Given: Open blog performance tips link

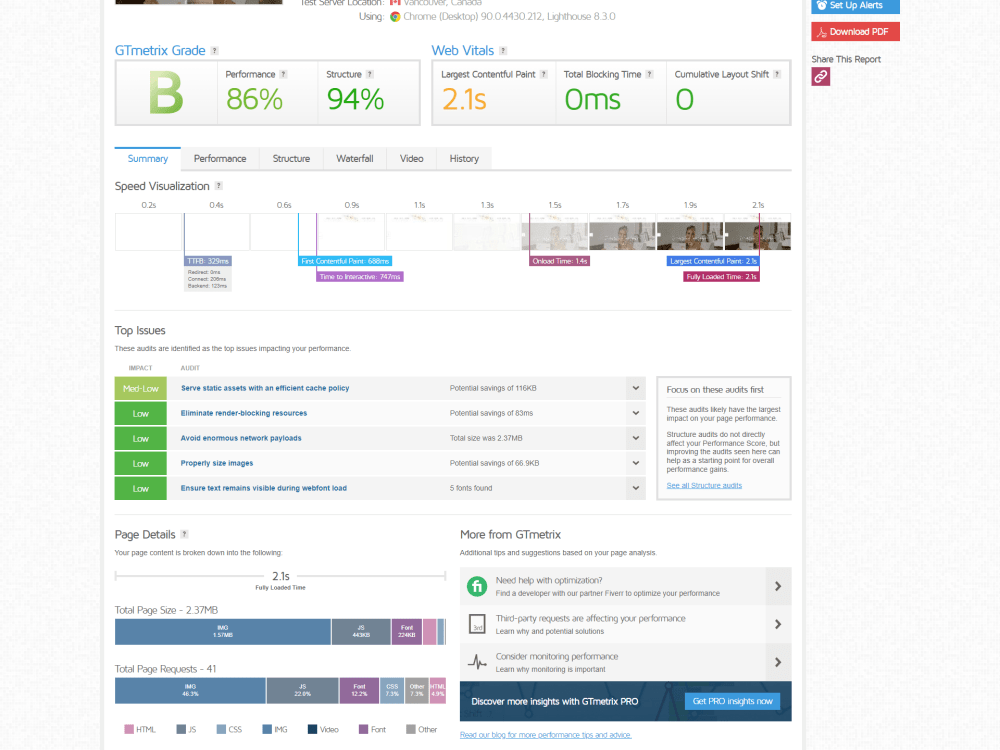Looking at the screenshot, I should [x=545, y=735].
